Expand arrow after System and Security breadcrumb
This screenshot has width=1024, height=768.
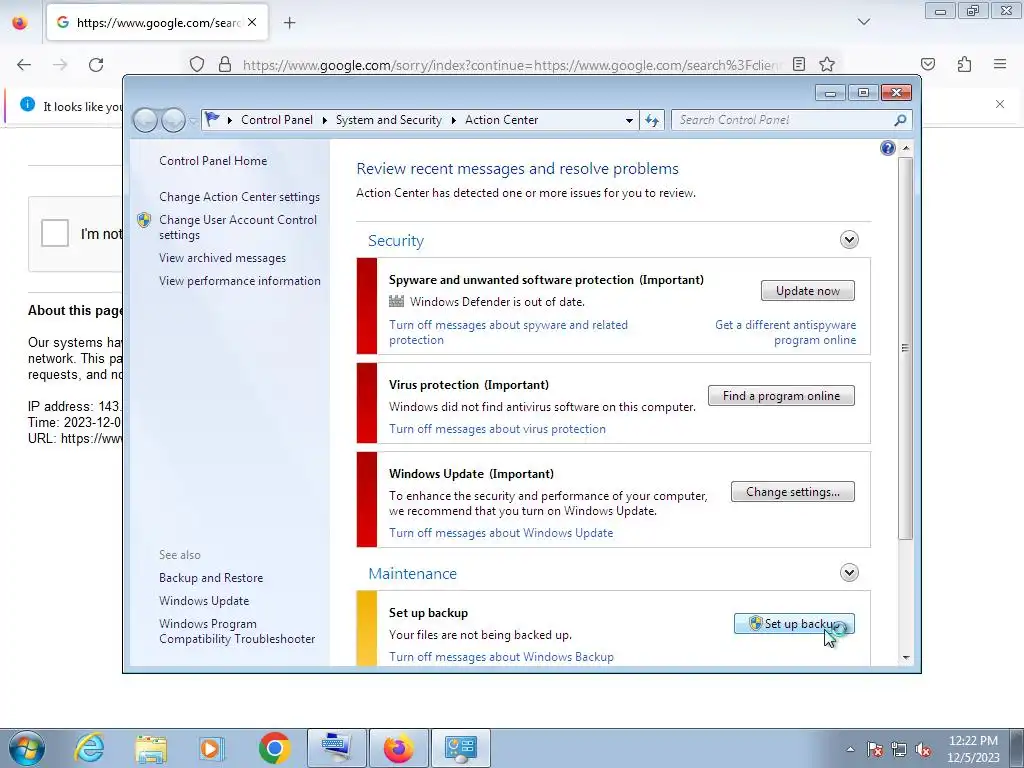coord(453,120)
